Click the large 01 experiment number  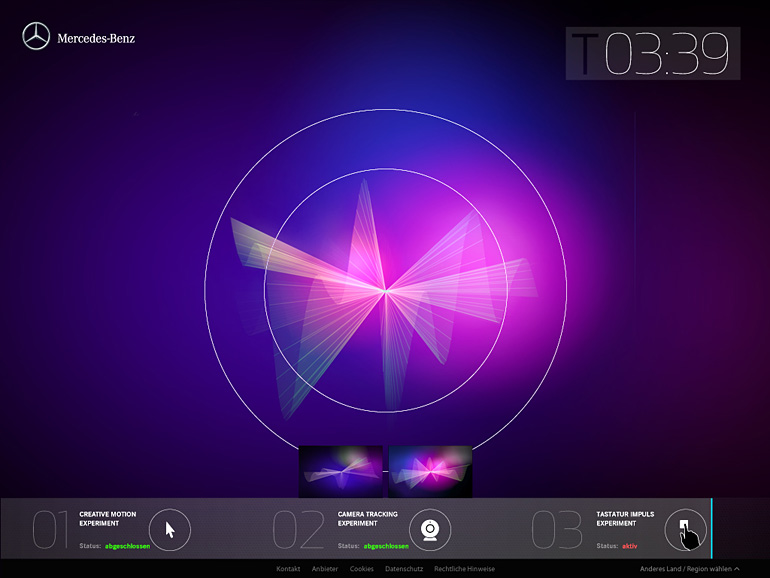(x=51, y=530)
